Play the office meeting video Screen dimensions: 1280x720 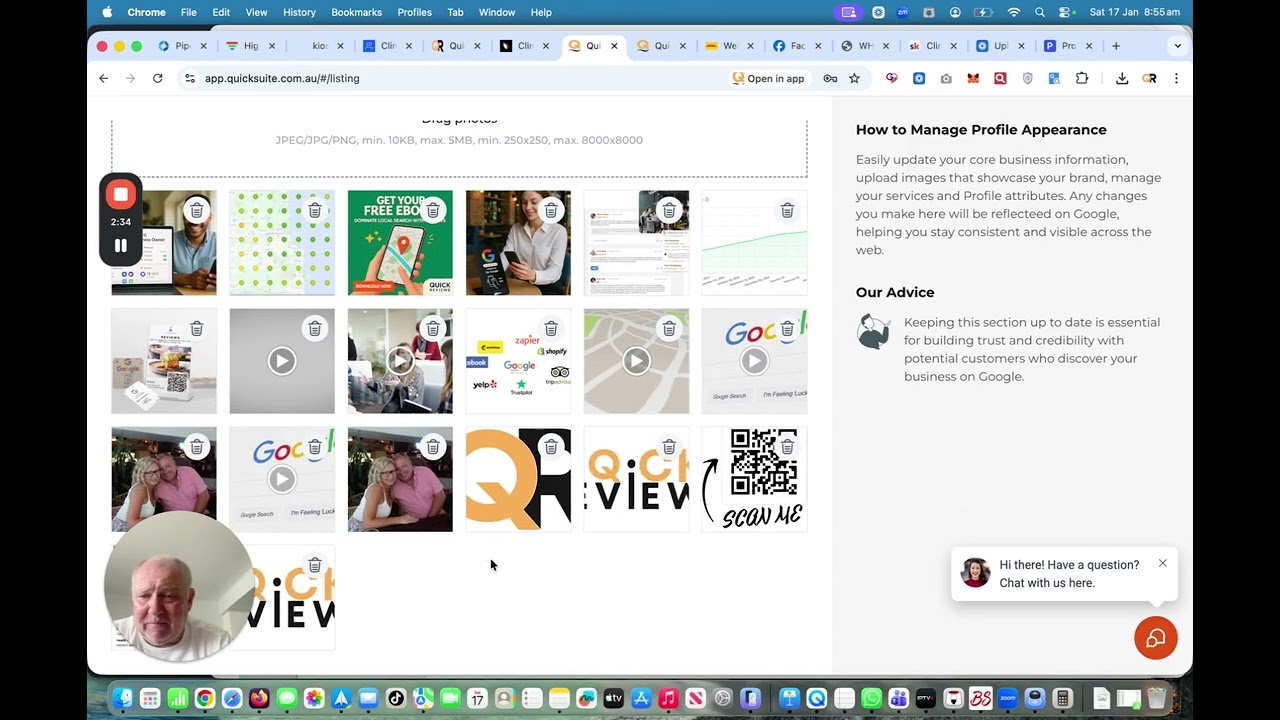(400, 361)
